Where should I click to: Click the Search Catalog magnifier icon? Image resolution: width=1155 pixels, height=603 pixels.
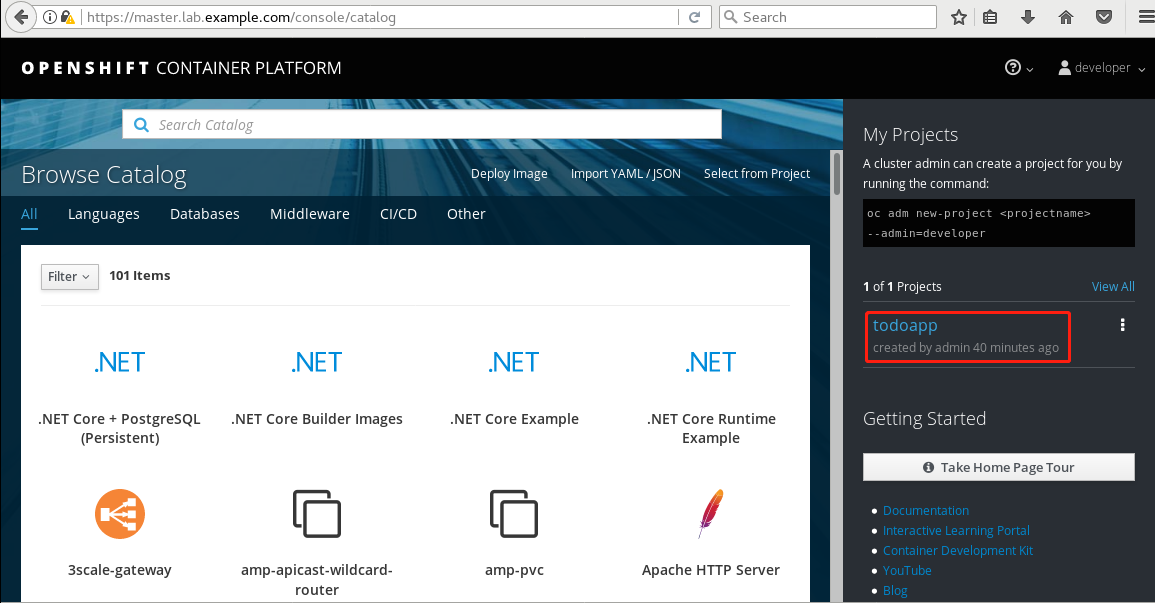141,124
